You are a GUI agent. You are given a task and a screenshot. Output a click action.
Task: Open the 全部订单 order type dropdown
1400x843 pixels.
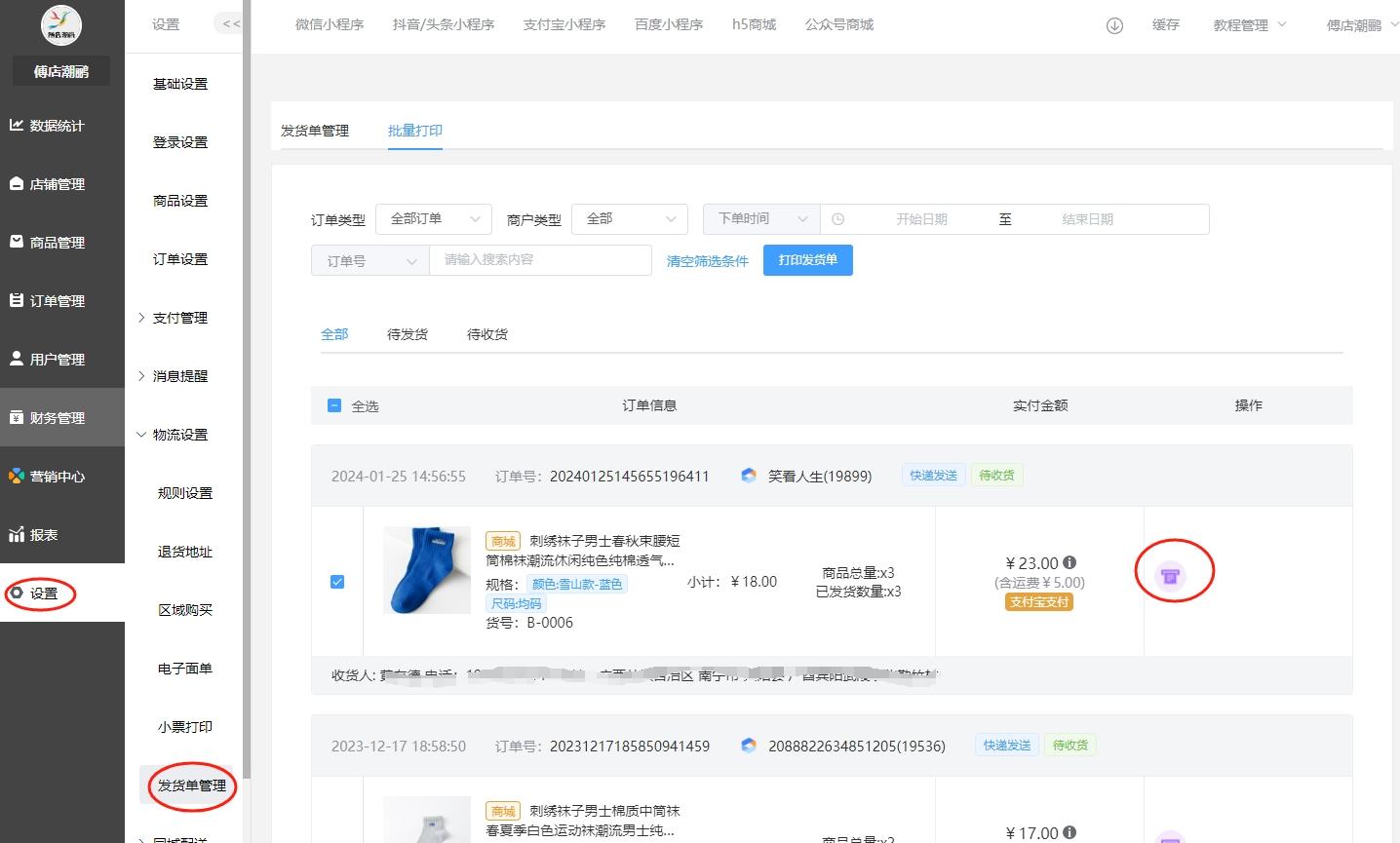click(433, 218)
